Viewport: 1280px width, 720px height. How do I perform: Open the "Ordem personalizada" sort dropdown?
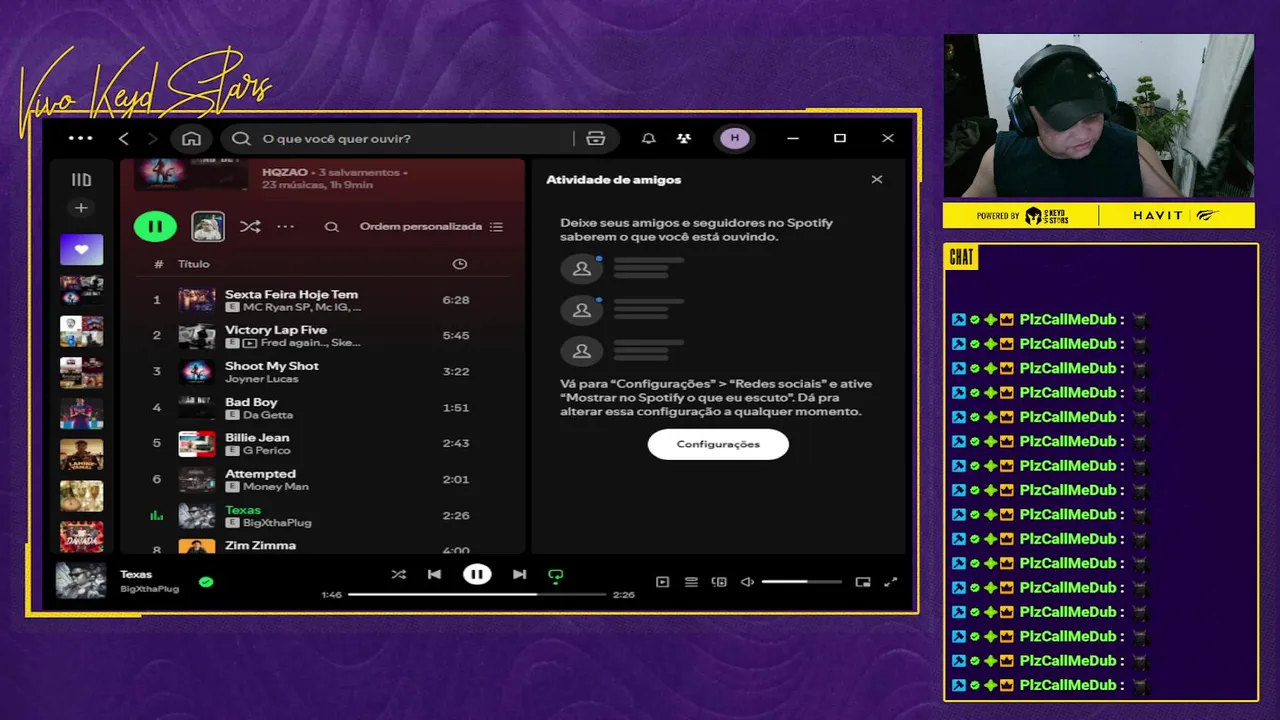pos(431,227)
